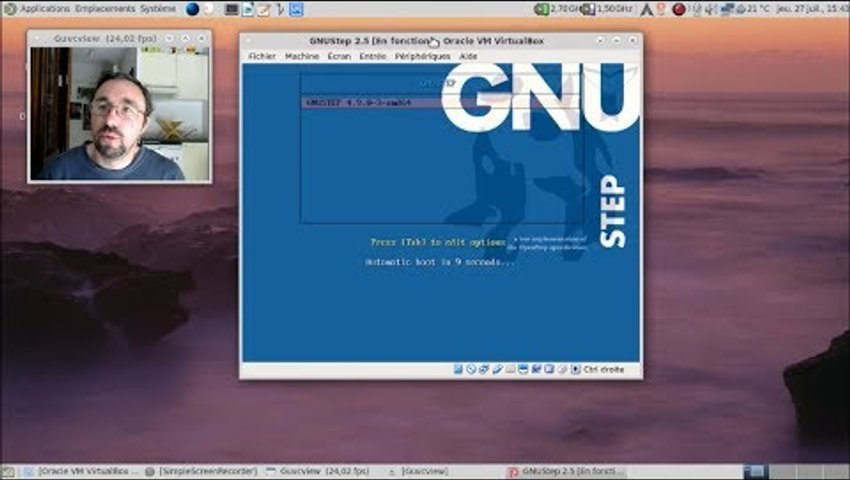Image resolution: width=850 pixels, height=480 pixels.
Task: Click the USB devices icon in VirtualBox status bar
Action: pos(498,369)
